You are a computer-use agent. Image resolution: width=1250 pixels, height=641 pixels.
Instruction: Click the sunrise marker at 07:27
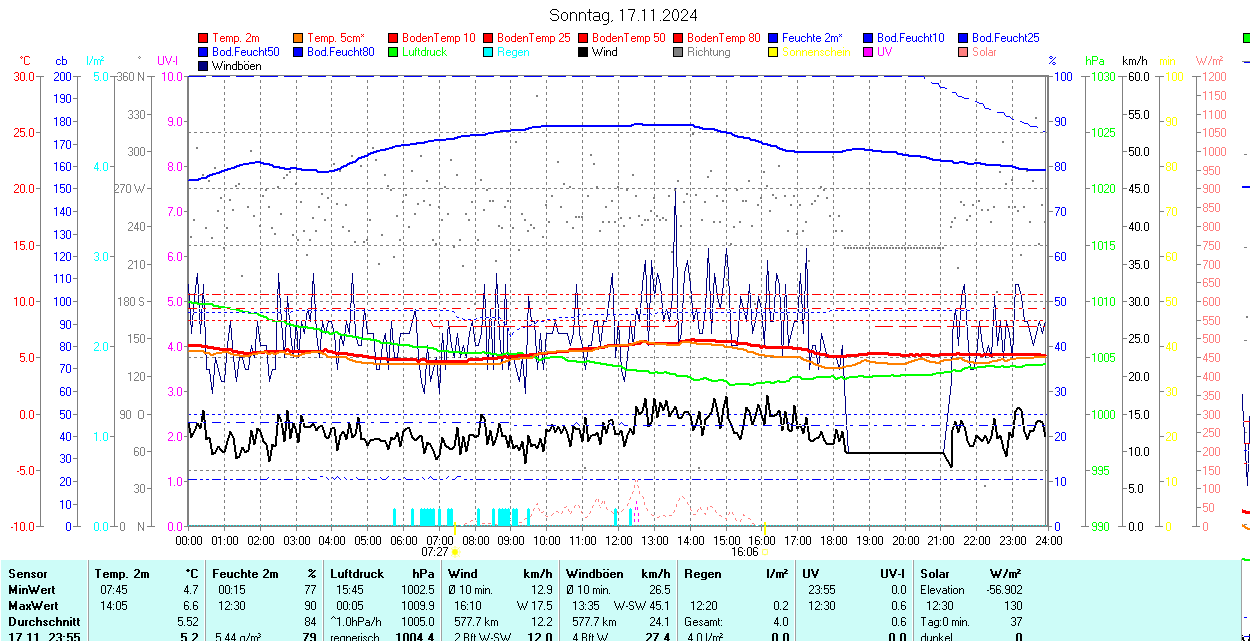pyautogui.click(x=455, y=551)
